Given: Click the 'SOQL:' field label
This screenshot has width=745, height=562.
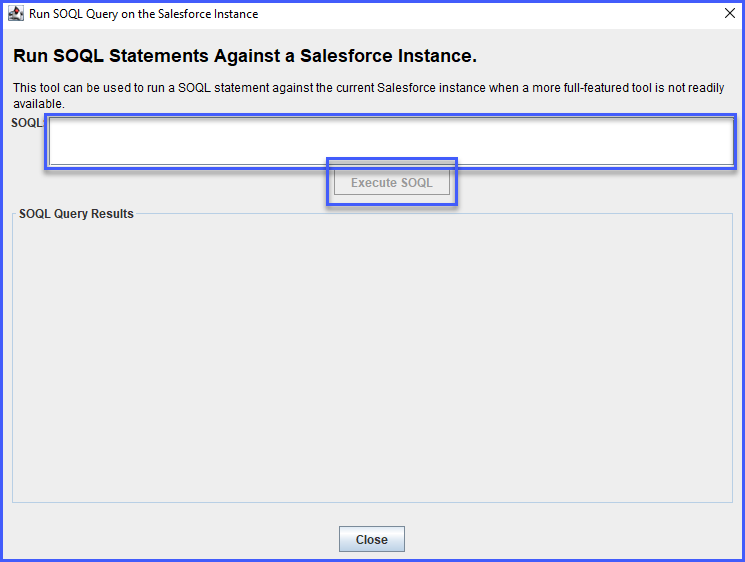Looking at the screenshot, I should click(27, 123).
